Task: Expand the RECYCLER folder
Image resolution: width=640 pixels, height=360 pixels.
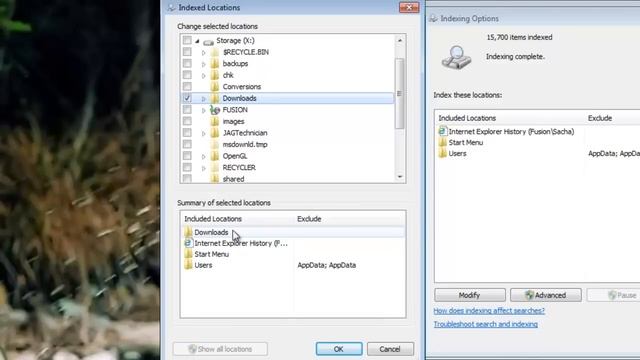Action: tap(203, 168)
